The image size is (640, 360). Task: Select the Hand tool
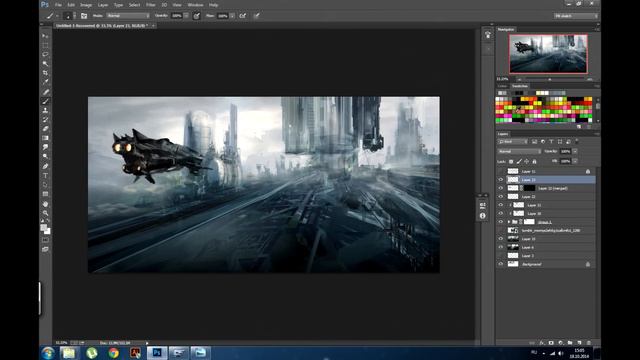tap(45, 203)
